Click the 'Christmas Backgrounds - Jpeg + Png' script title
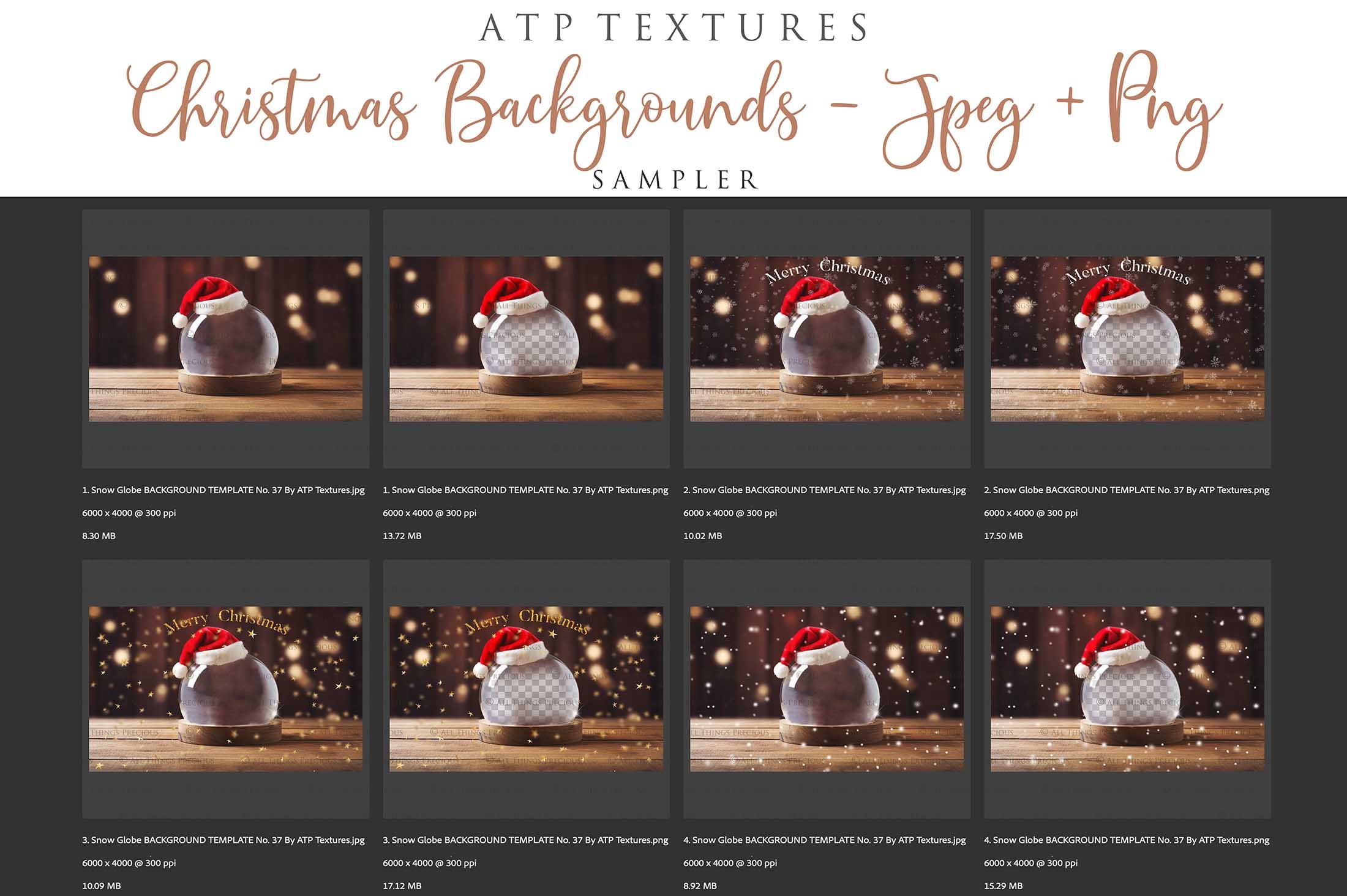Viewport: 1347px width, 896px height. click(673, 110)
